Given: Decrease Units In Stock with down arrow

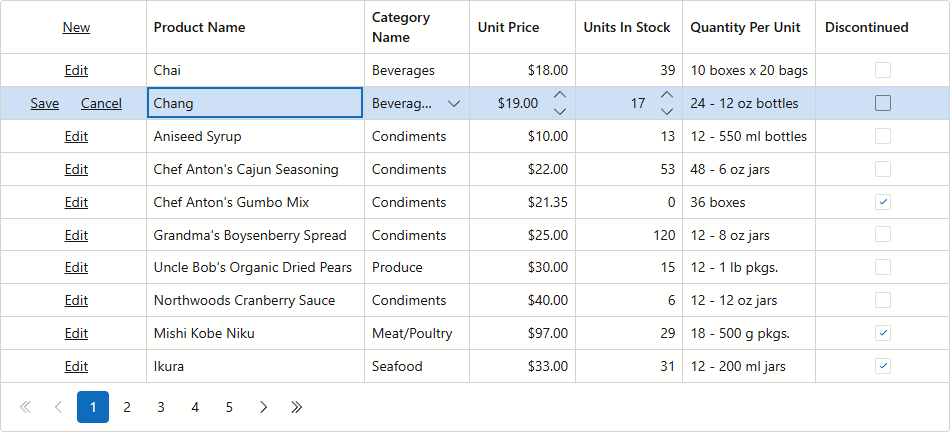Looking at the screenshot, I should 667,111.
